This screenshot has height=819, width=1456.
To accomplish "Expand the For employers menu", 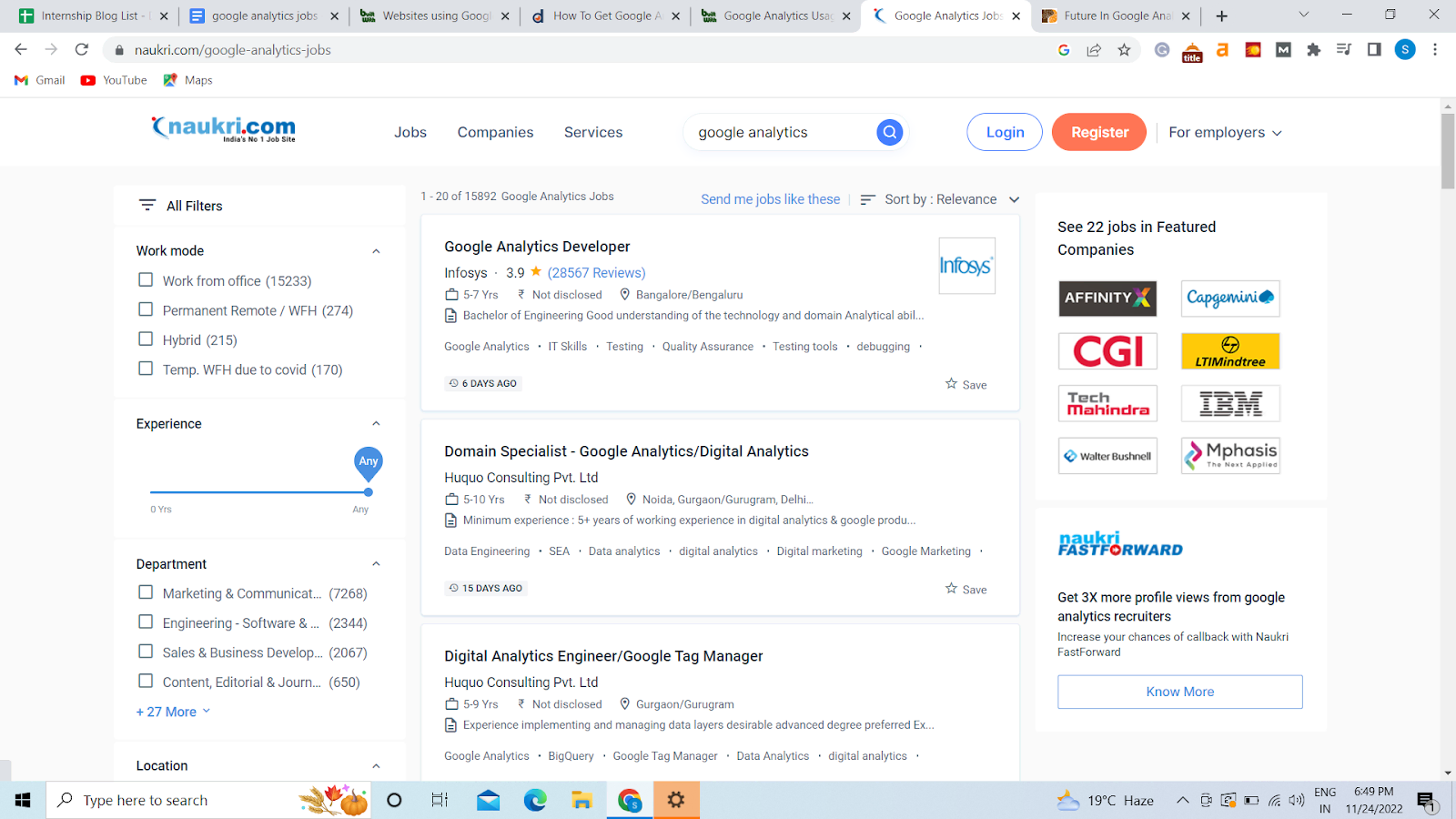I will (1224, 132).
